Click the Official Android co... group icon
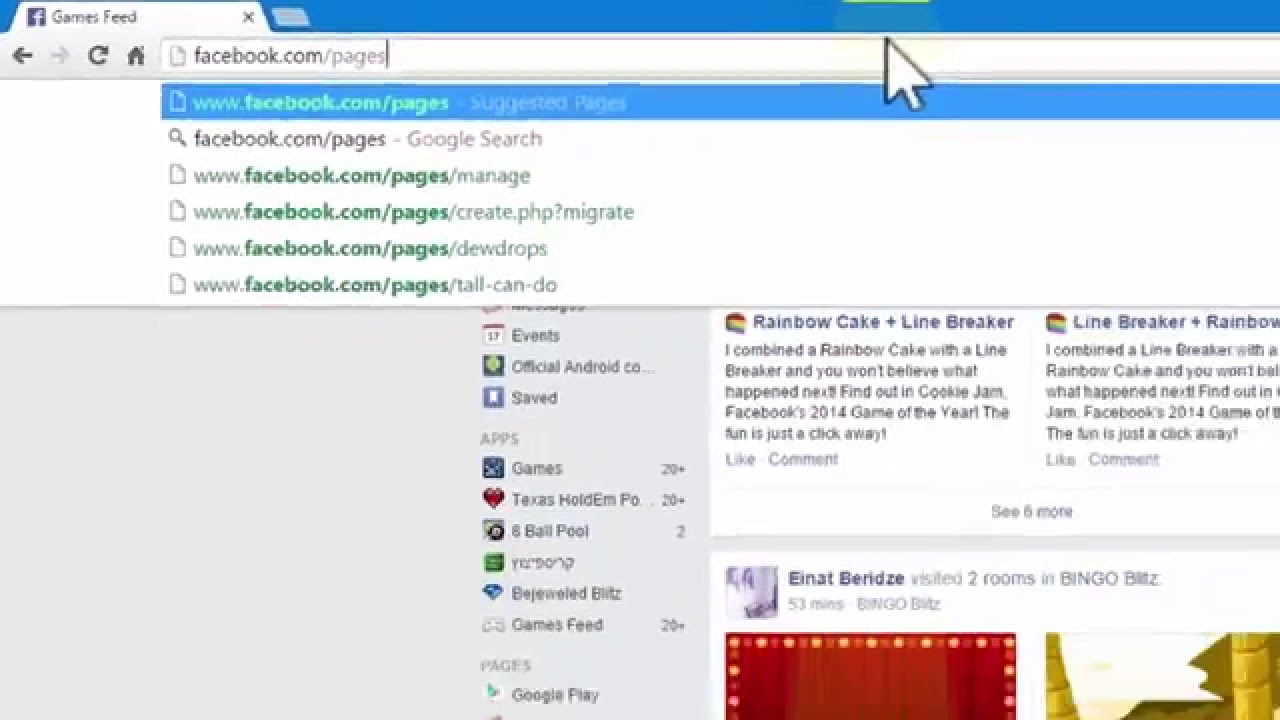The width and height of the screenshot is (1280, 720). click(493, 366)
